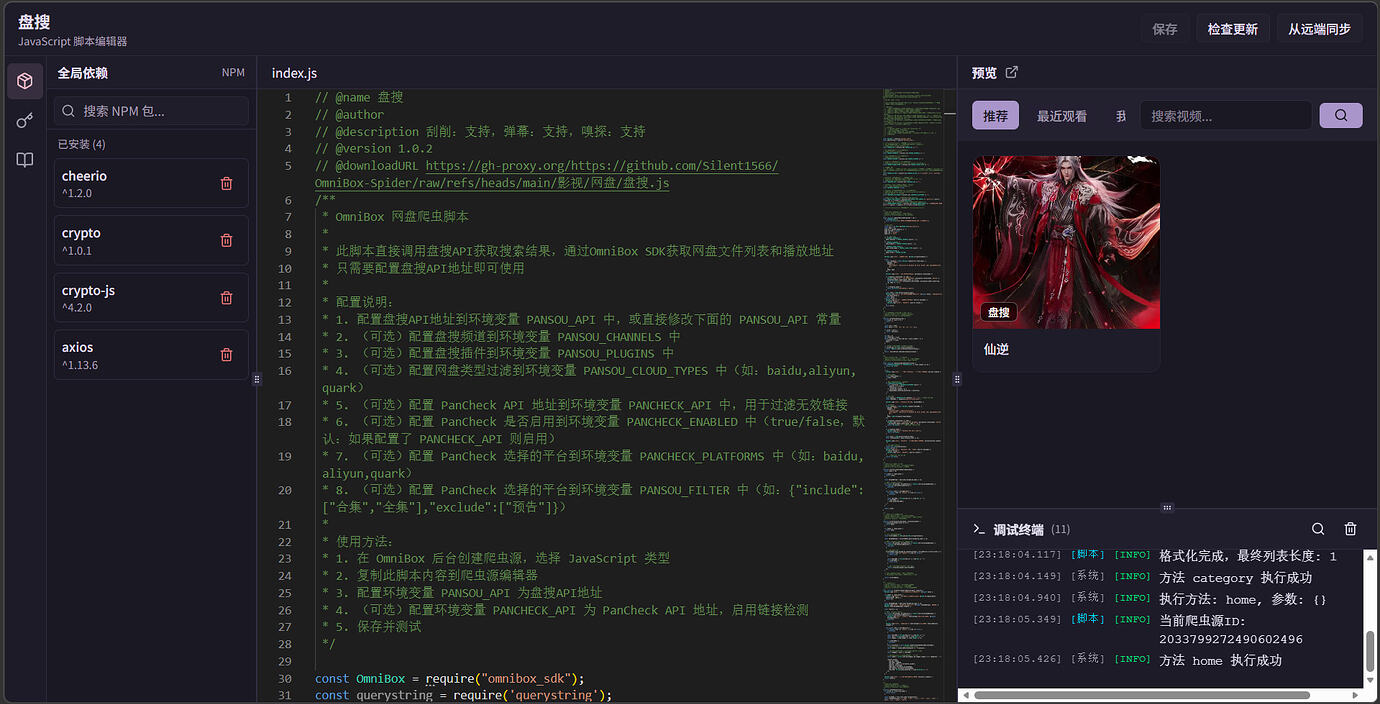Screen dimensions: 1380x704
Task: Open preview in external window icon
Action: pos(1012,72)
